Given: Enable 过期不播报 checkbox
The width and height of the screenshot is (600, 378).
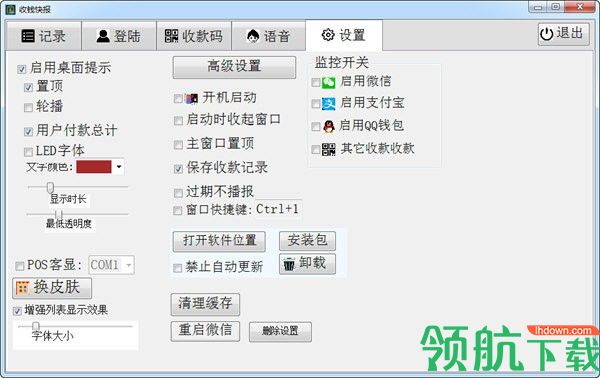Looking at the screenshot, I should pyautogui.click(x=178, y=192).
